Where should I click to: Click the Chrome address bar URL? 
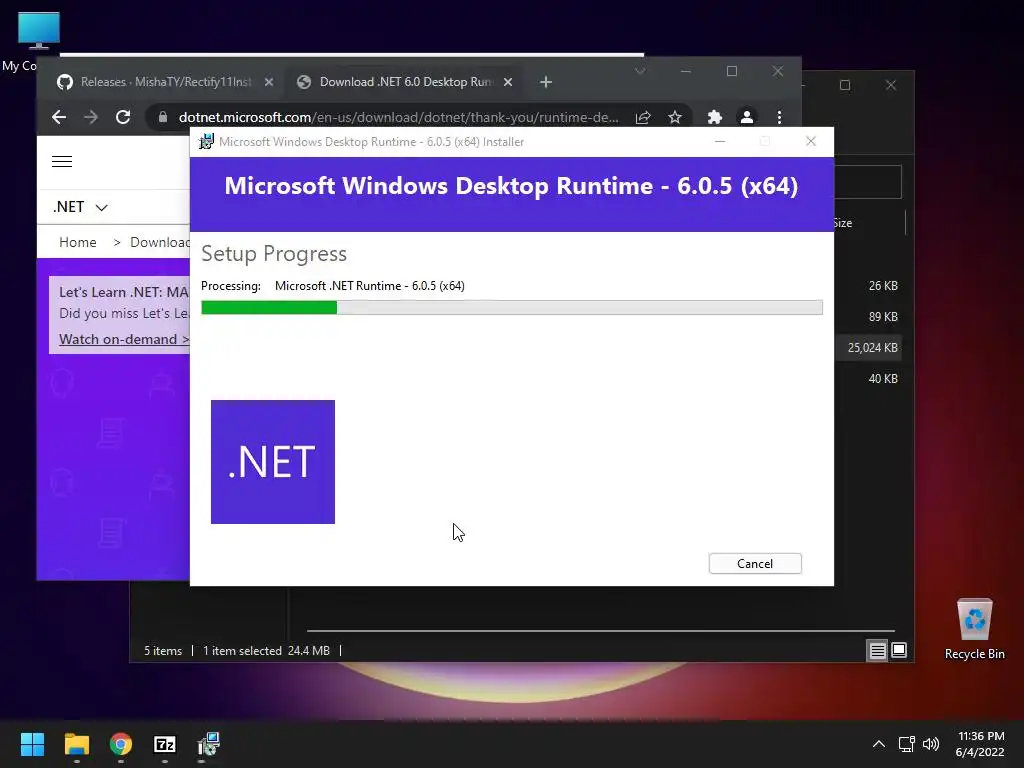click(398, 117)
